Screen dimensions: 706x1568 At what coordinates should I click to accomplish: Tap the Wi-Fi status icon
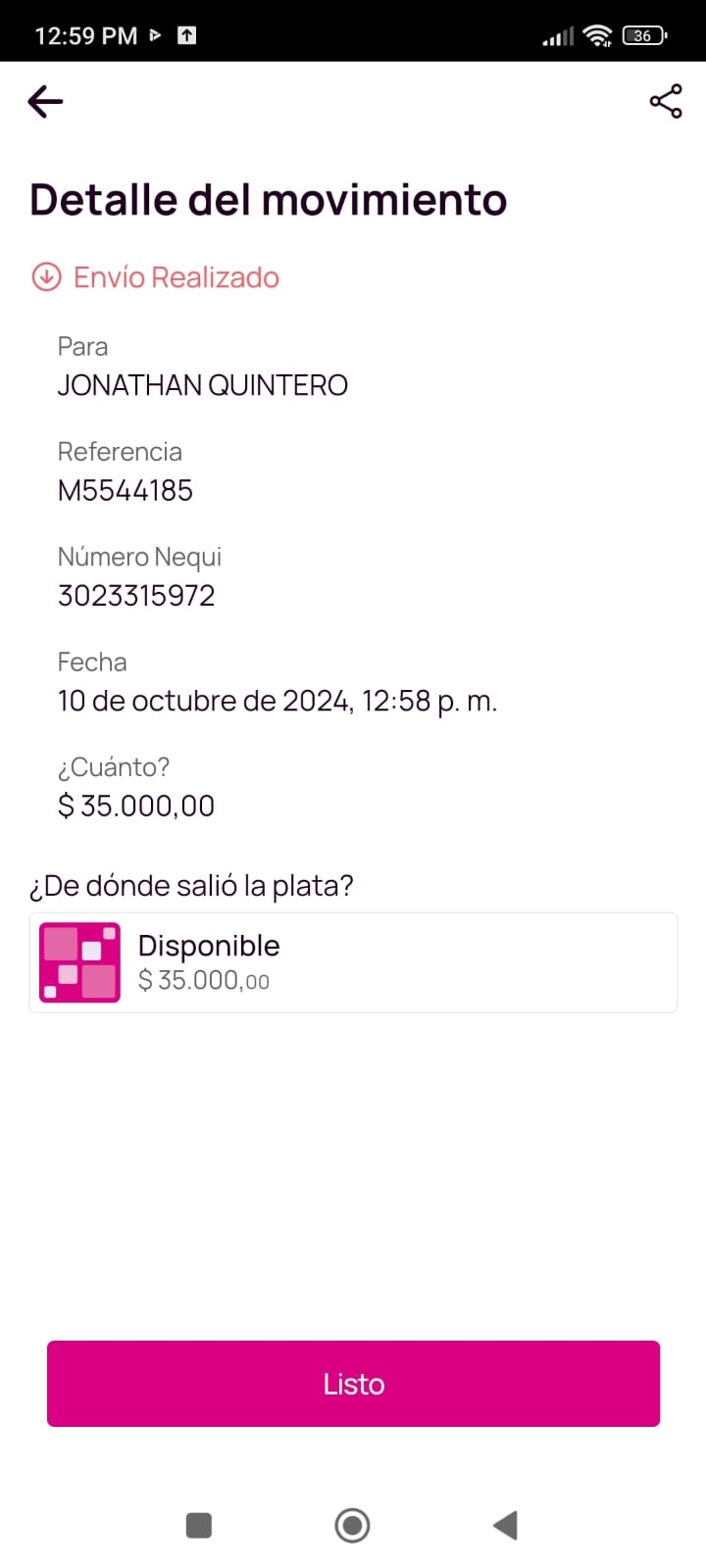tap(597, 36)
